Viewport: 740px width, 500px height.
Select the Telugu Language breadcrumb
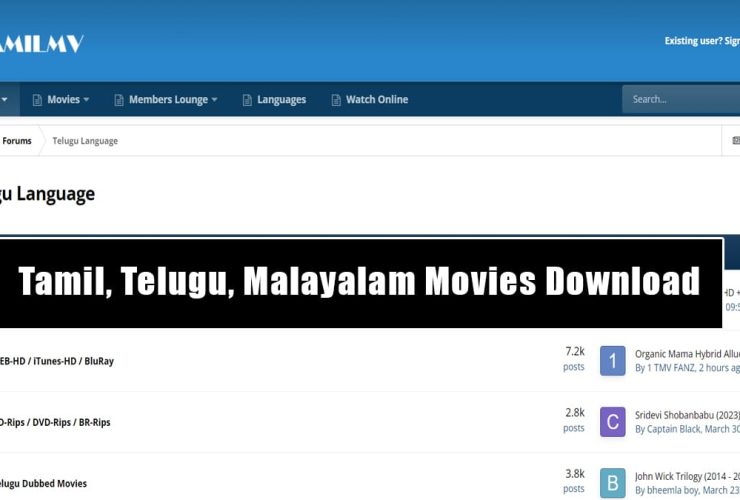coord(85,141)
